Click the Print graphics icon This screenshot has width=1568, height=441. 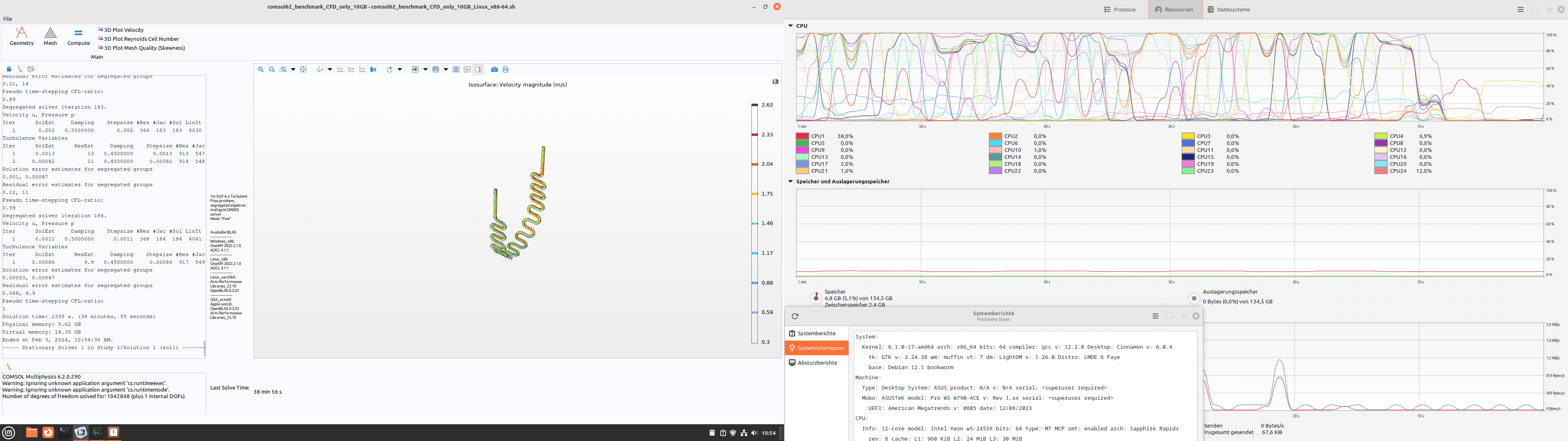[506, 69]
